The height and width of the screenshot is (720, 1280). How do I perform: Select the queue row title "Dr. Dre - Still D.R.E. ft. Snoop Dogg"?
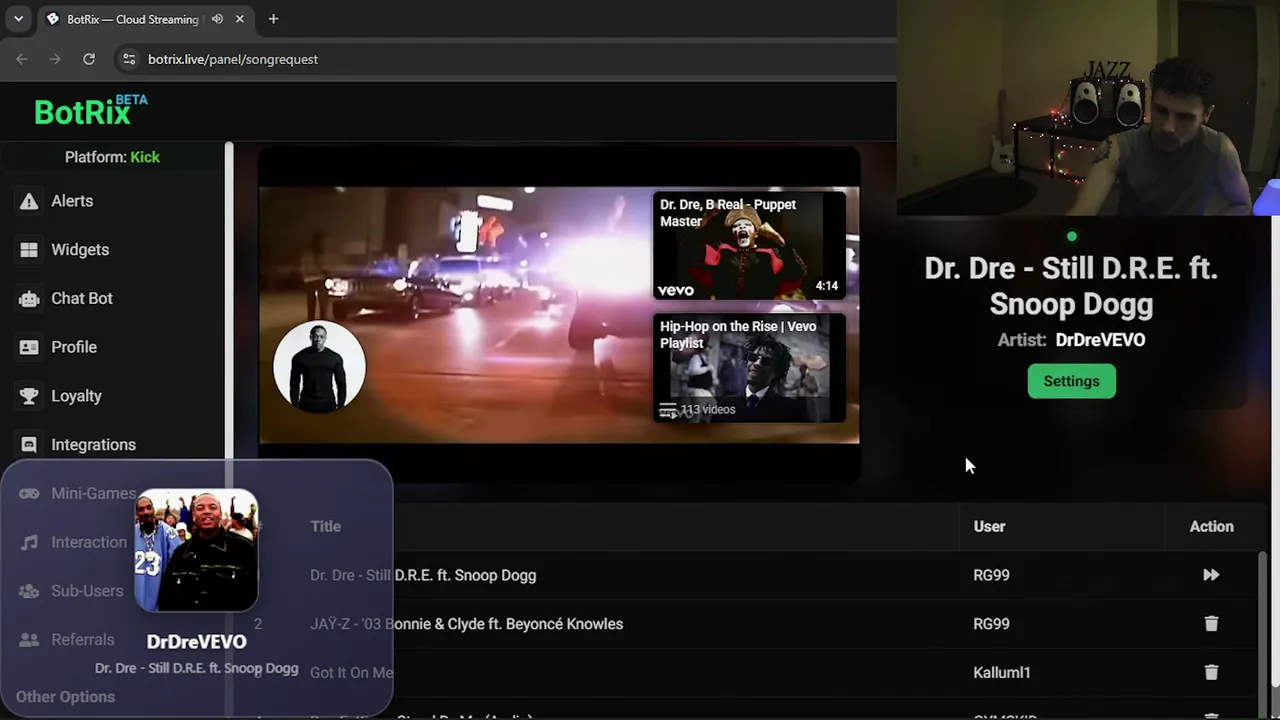423,575
